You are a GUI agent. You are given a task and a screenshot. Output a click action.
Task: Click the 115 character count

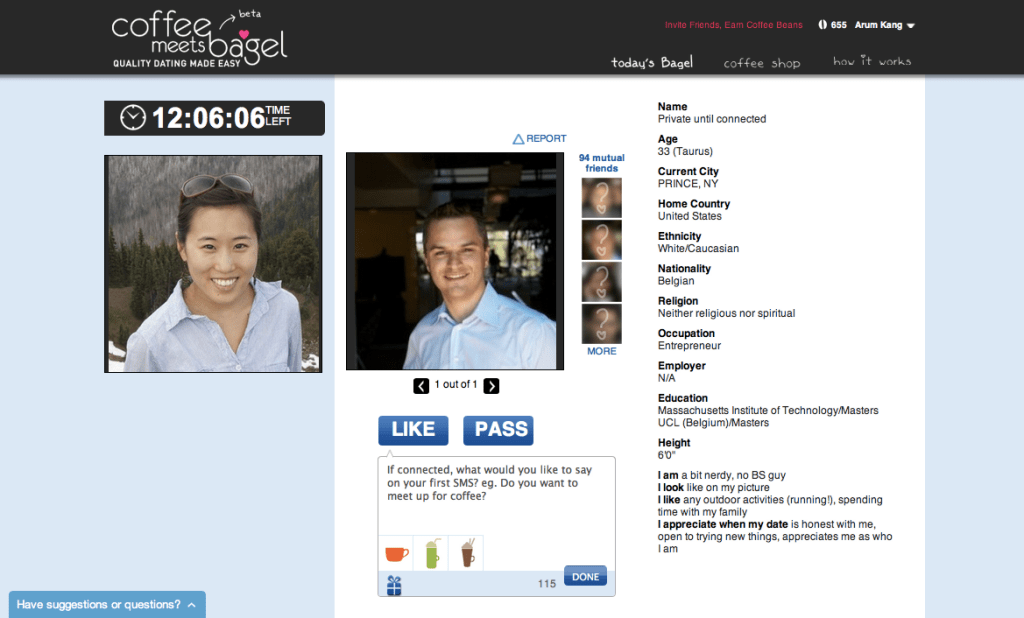547,583
